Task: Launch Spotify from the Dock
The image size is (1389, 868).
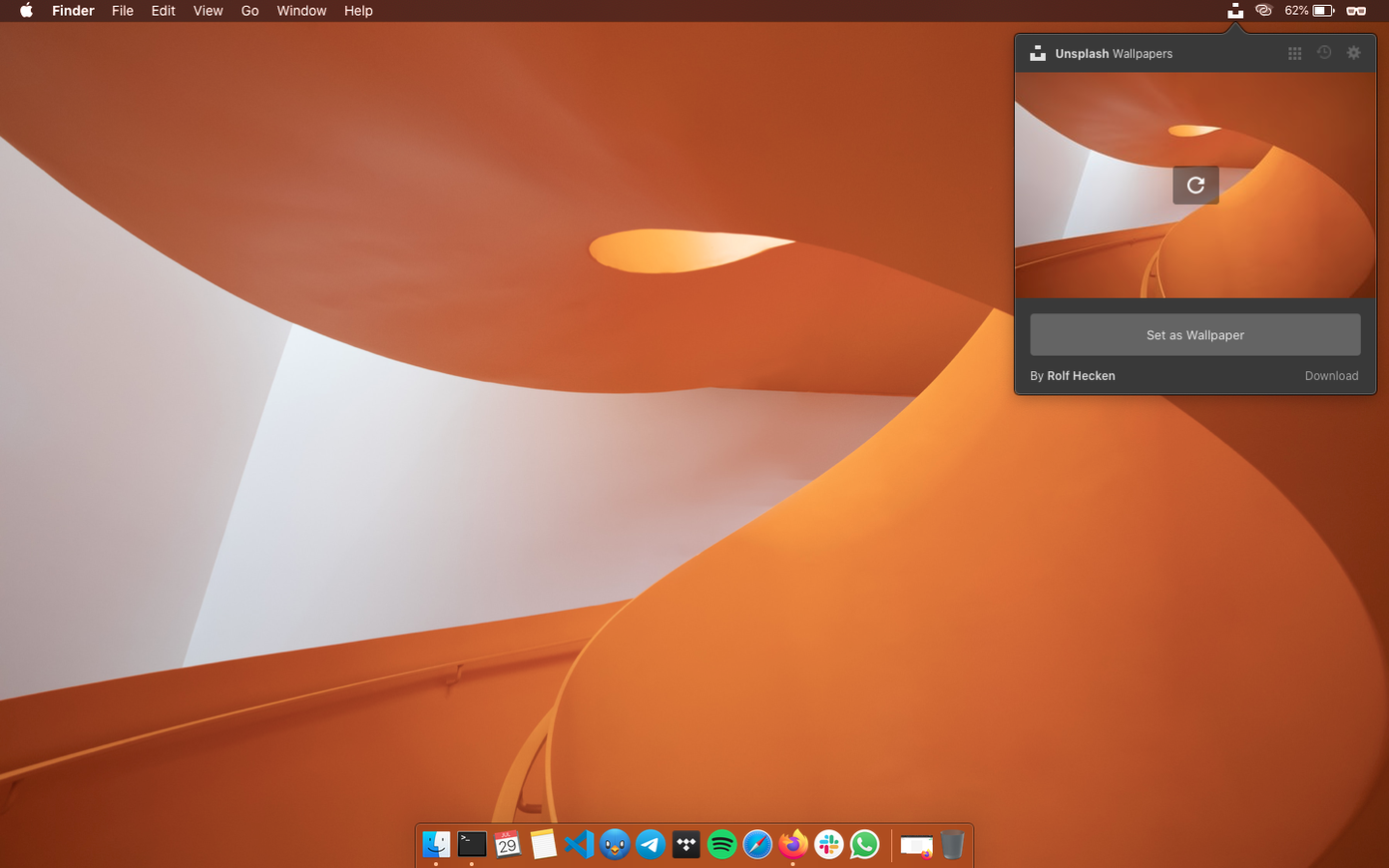Action: (x=721, y=844)
